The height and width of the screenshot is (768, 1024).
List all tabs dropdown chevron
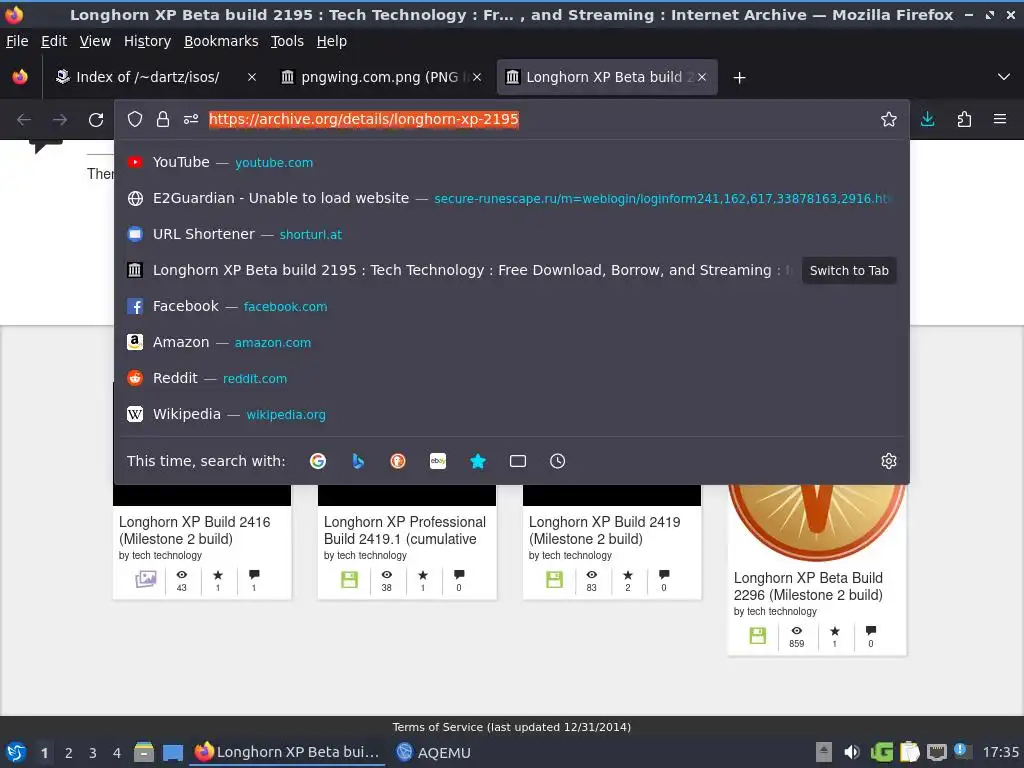[x=1004, y=77]
